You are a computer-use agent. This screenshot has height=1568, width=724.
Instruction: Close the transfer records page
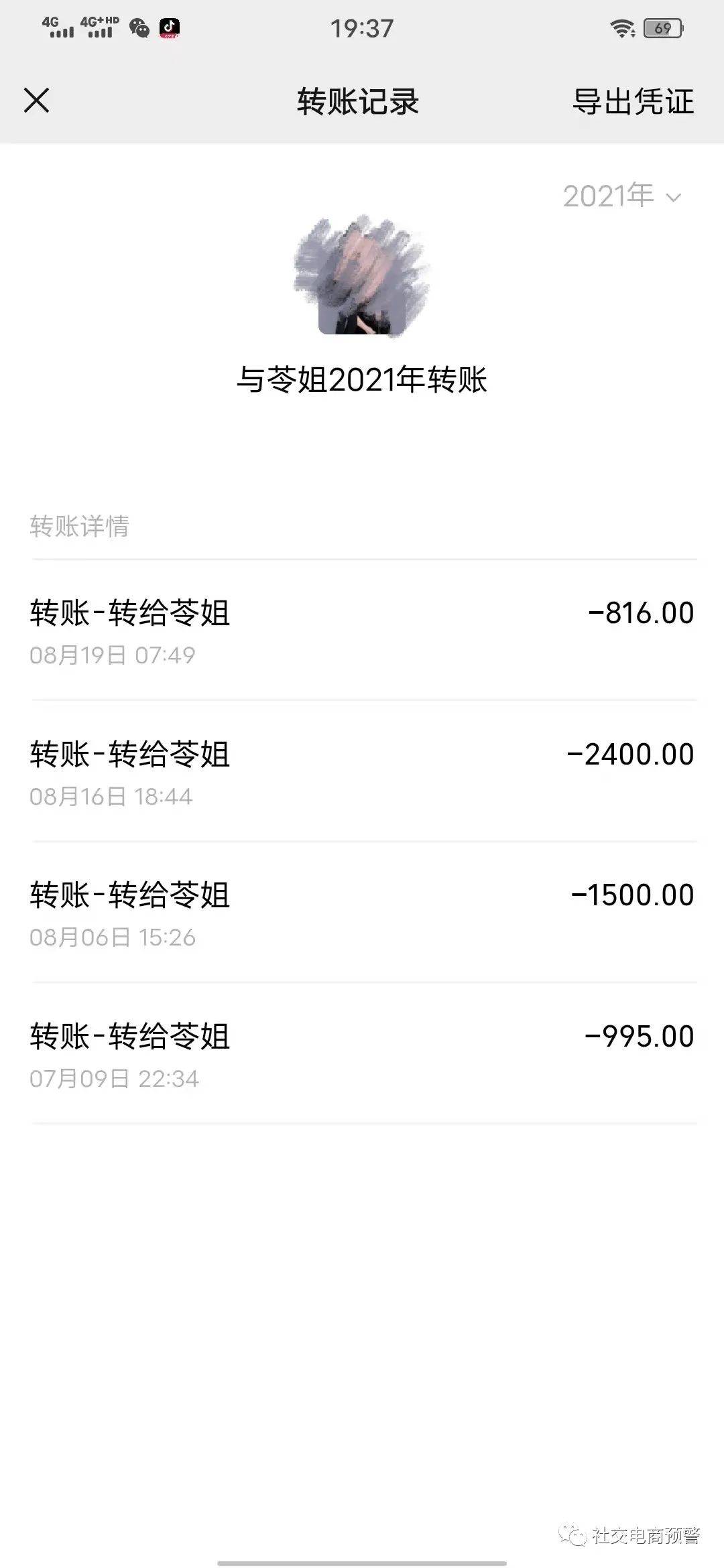(37, 101)
